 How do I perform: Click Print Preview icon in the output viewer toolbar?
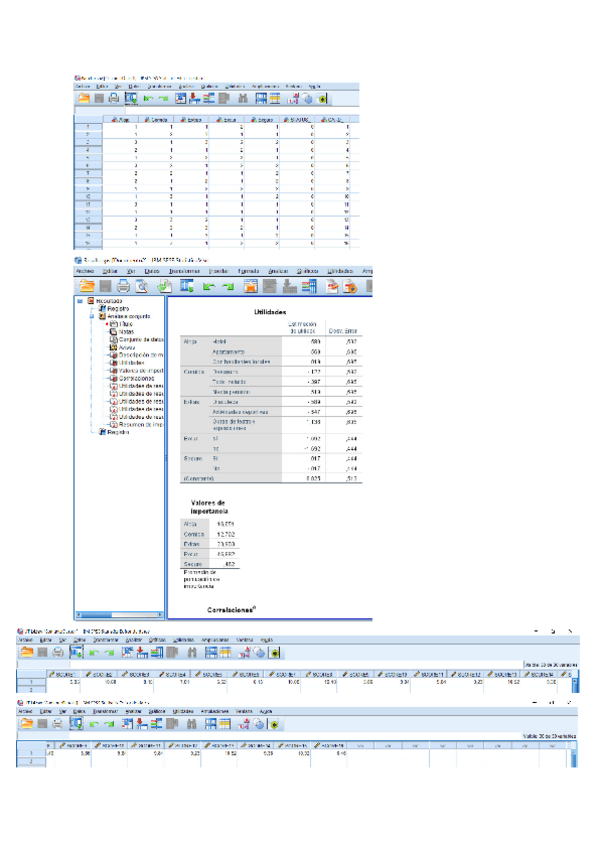click(141, 286)
